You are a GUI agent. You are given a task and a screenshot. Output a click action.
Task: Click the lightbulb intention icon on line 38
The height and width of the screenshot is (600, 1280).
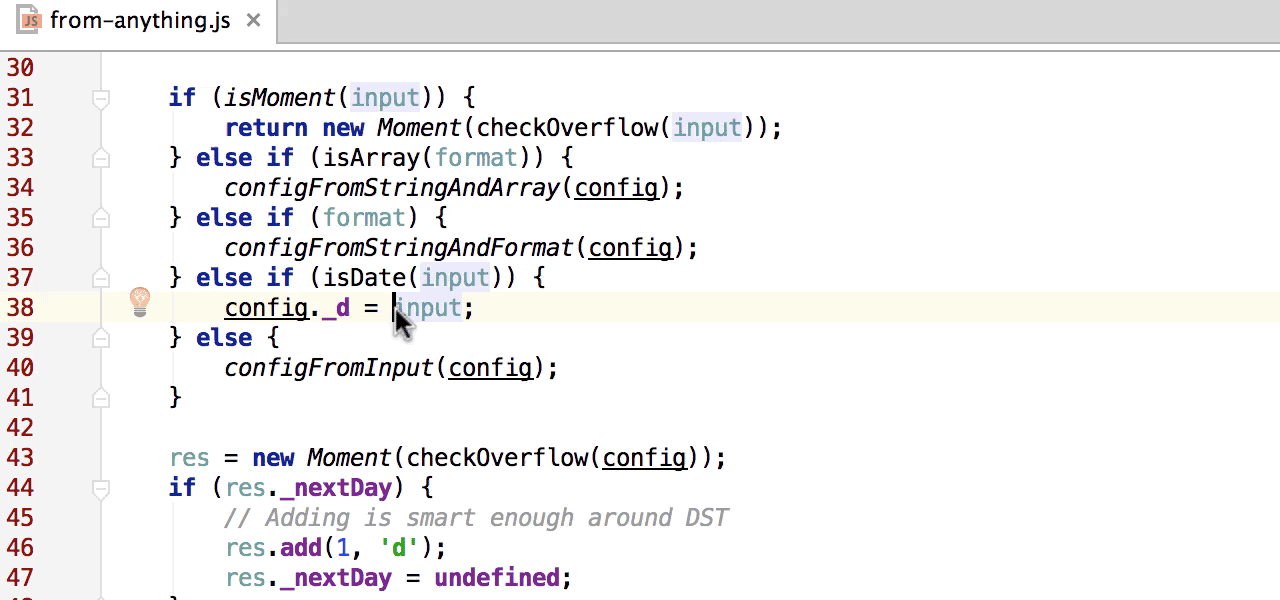pos(140,301)
